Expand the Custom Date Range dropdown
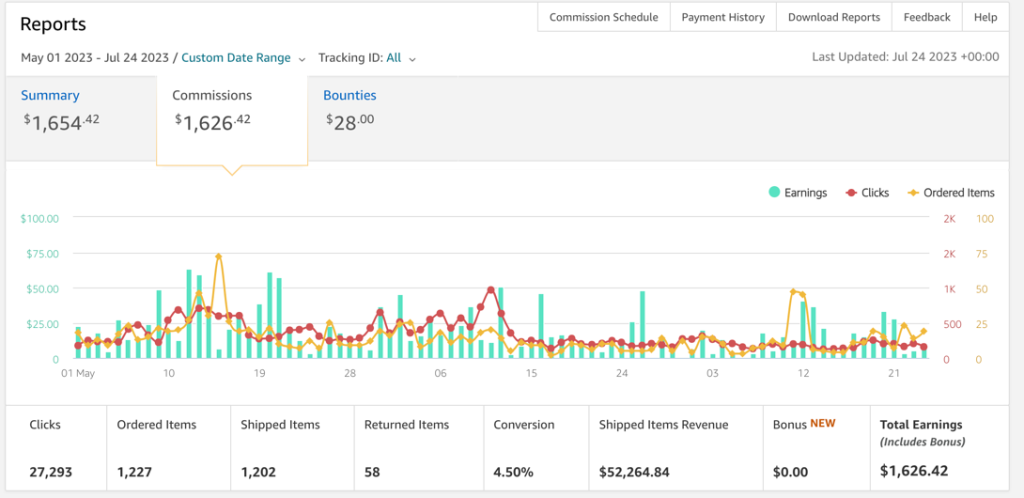 (236, 58)
